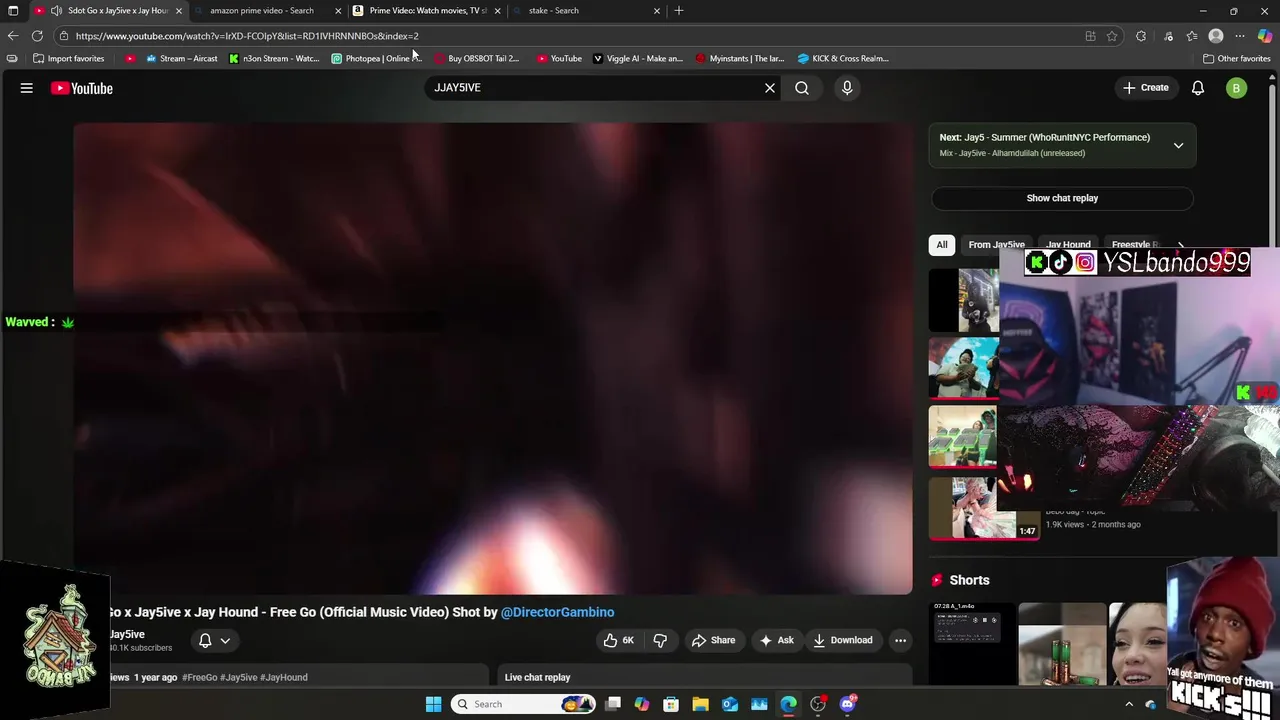Open the 1:47 suggested video thumbnail
This screenshot has height=720, width=1280.
click(984, 508)
